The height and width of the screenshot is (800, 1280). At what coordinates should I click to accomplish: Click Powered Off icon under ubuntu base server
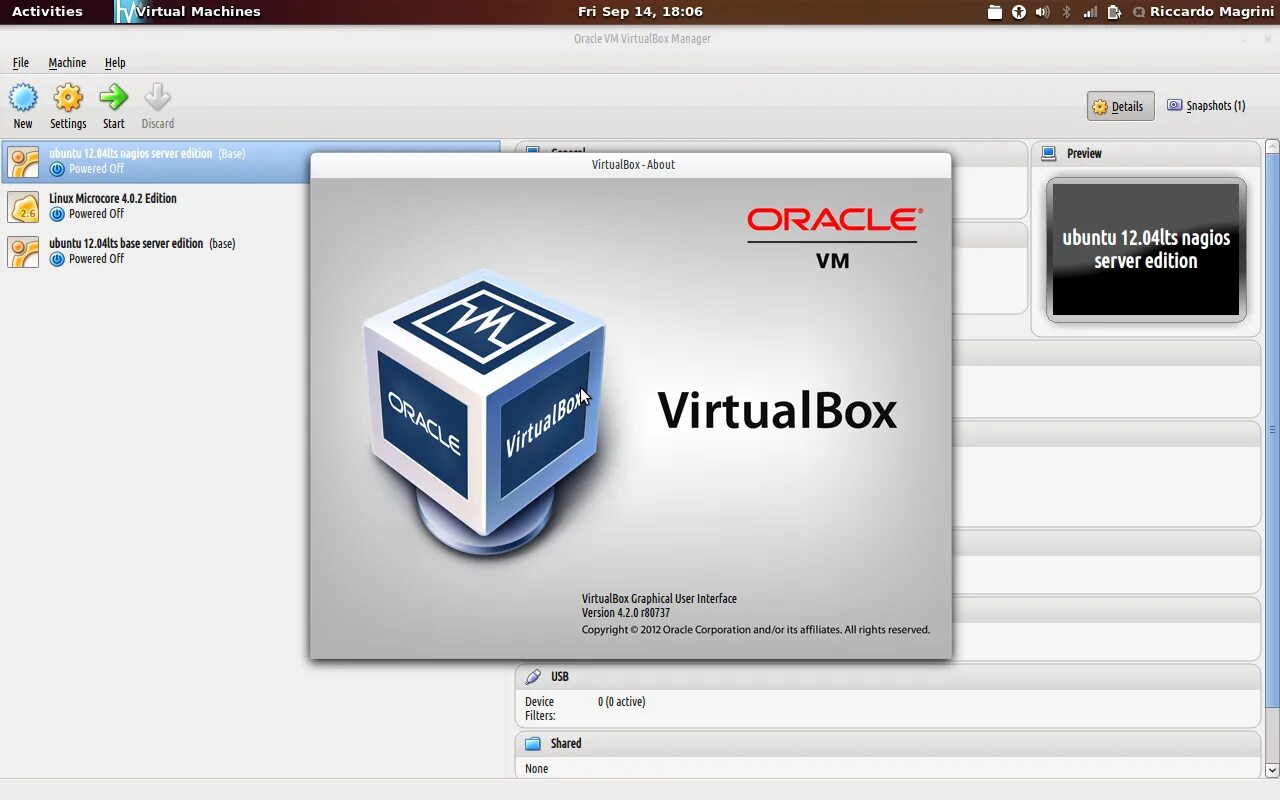(x=57, y=259)
